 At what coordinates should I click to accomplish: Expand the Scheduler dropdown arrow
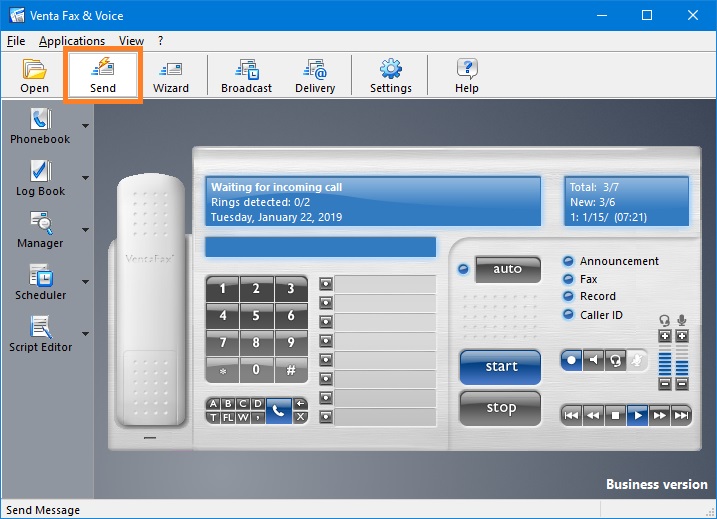tap(86, 282)
